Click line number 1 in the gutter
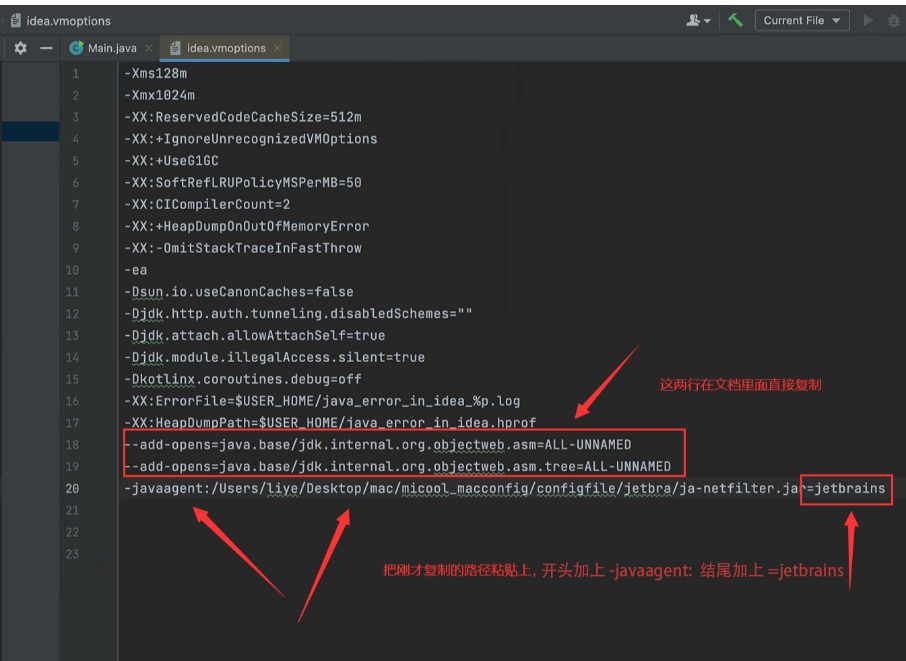Image resolution: width=906 pixels, height=661 pixels. (75, 73)
